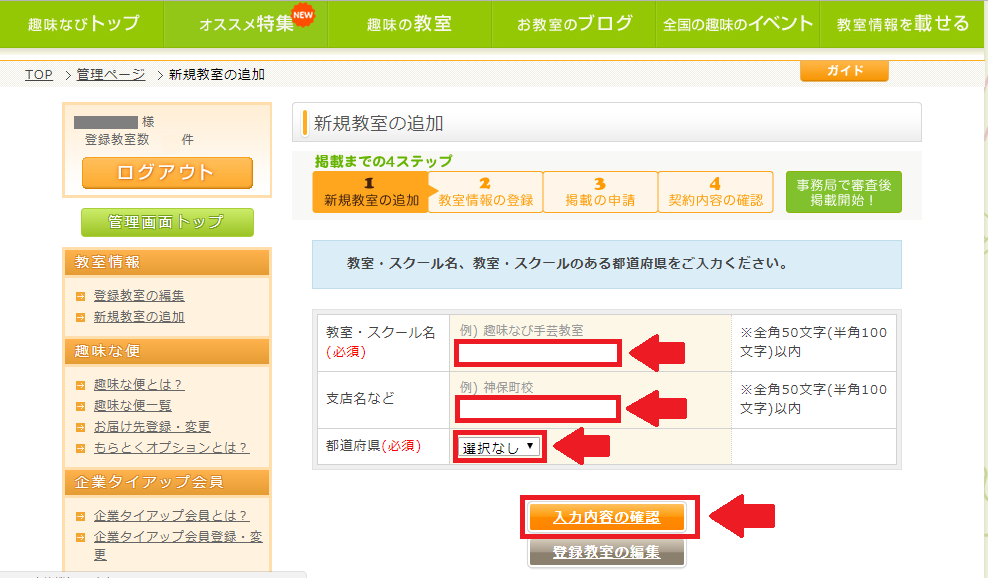Open お教室のブログ navigation tab
988x578 pixels.
tap(574, 24)
